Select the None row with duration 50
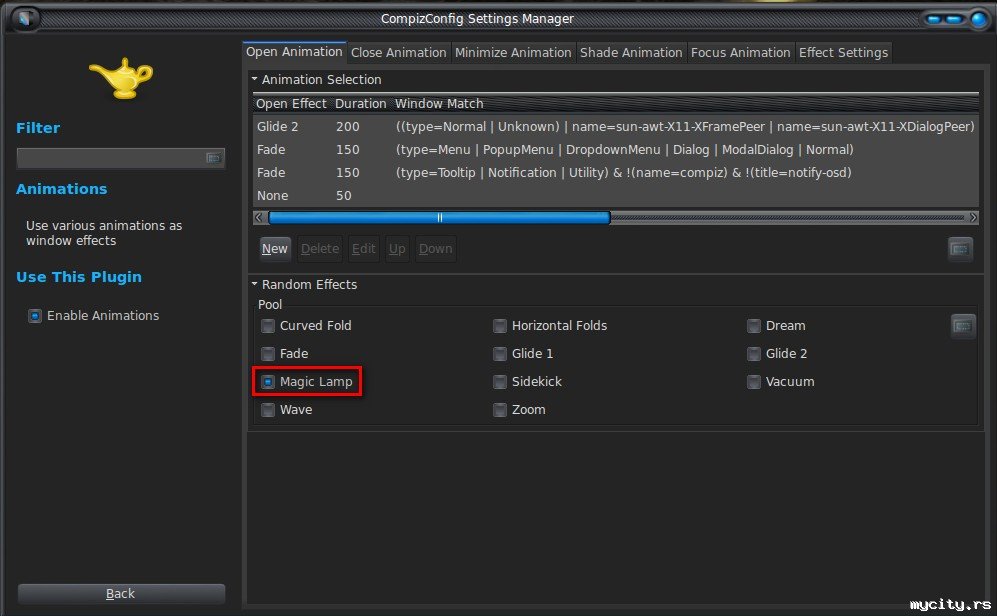 pyautogui.click(x=615, y=196)
